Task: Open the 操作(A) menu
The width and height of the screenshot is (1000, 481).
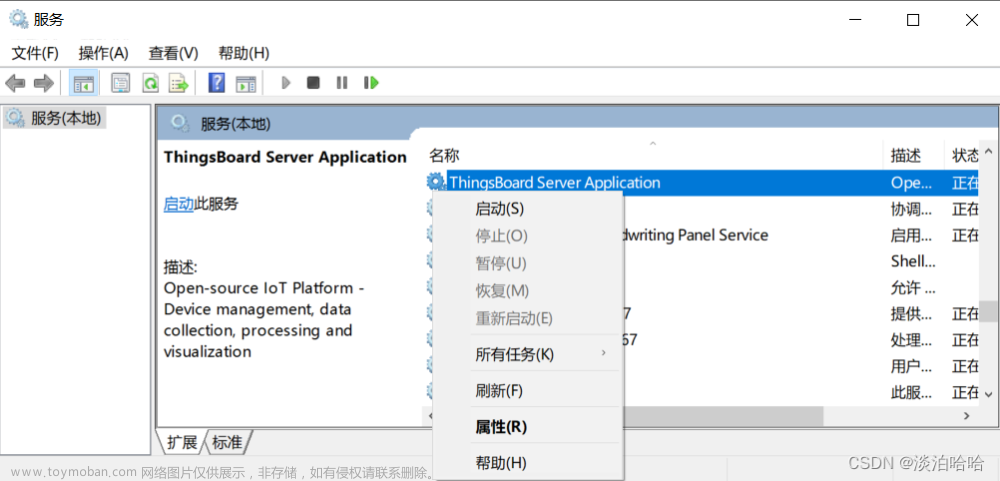Action: [103, 53]
